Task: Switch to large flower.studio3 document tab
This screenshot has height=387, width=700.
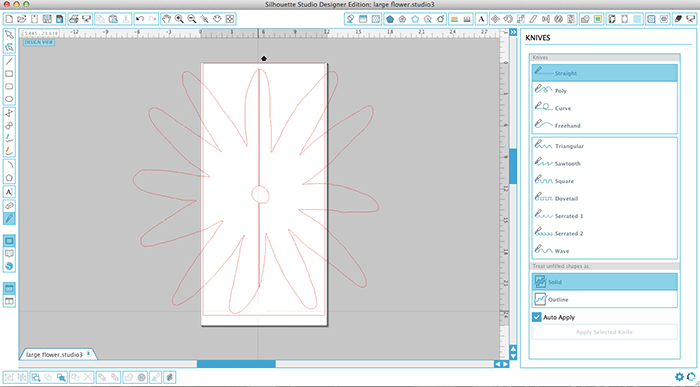Action: (x=54, y=354)
